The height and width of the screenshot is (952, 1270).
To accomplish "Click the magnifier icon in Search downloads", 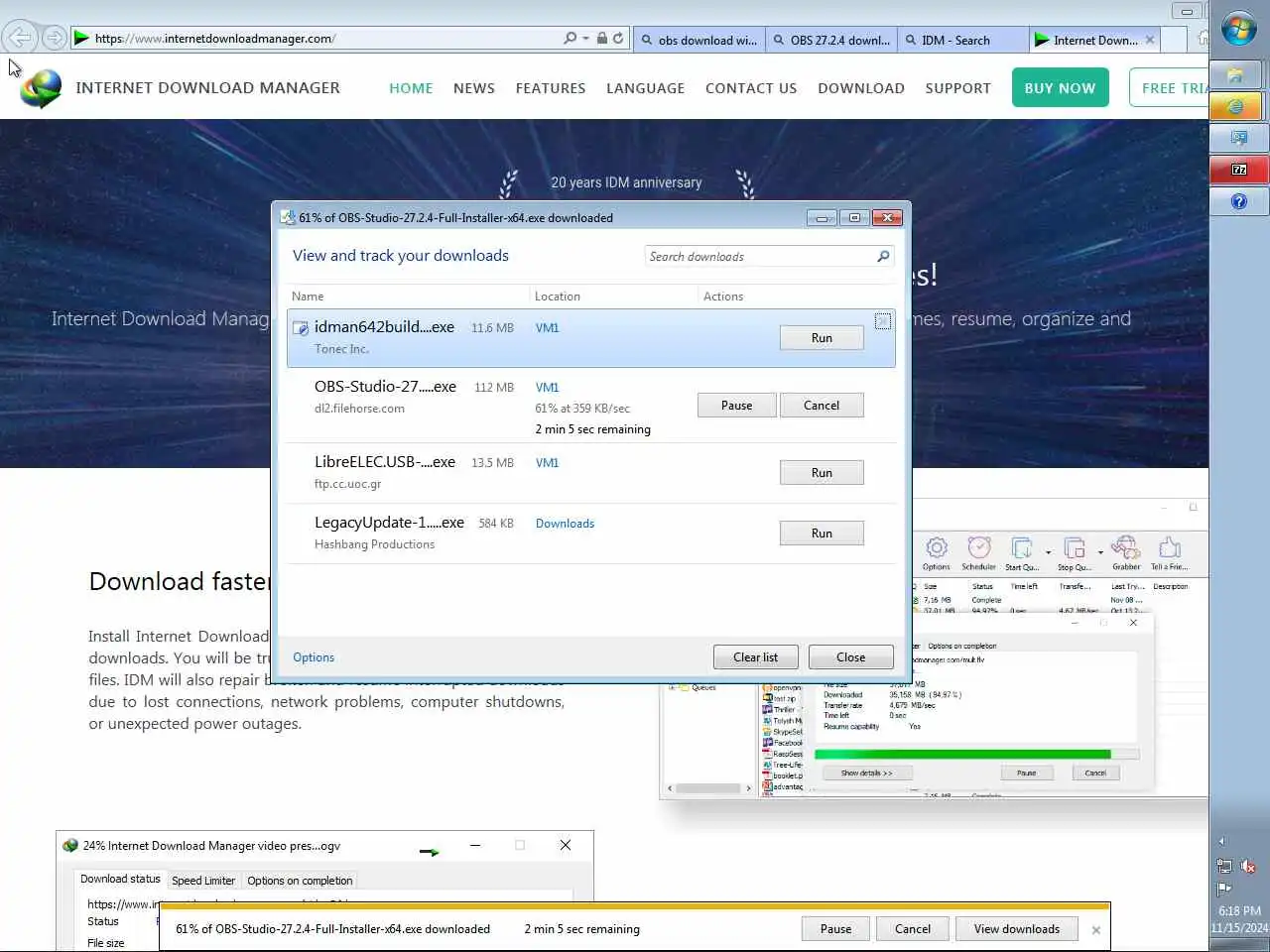I will tap(883, 256).
